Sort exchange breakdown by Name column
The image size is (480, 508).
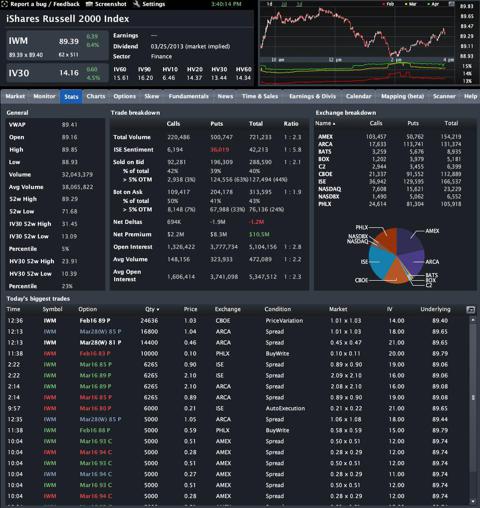point(325,123)
